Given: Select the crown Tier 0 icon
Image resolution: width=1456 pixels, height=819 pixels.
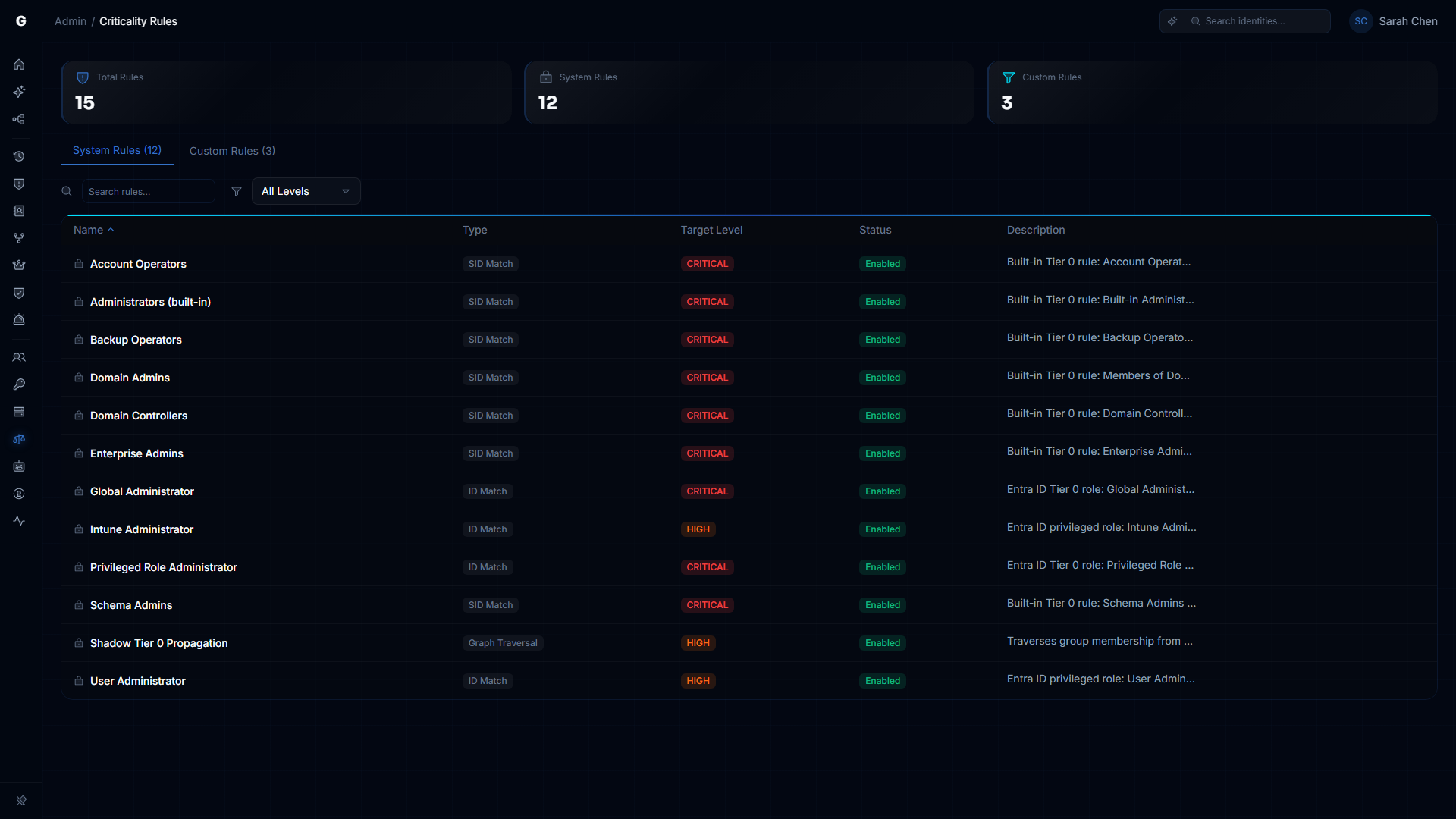Looking at the screenshot, I should [x=19, y=265].
